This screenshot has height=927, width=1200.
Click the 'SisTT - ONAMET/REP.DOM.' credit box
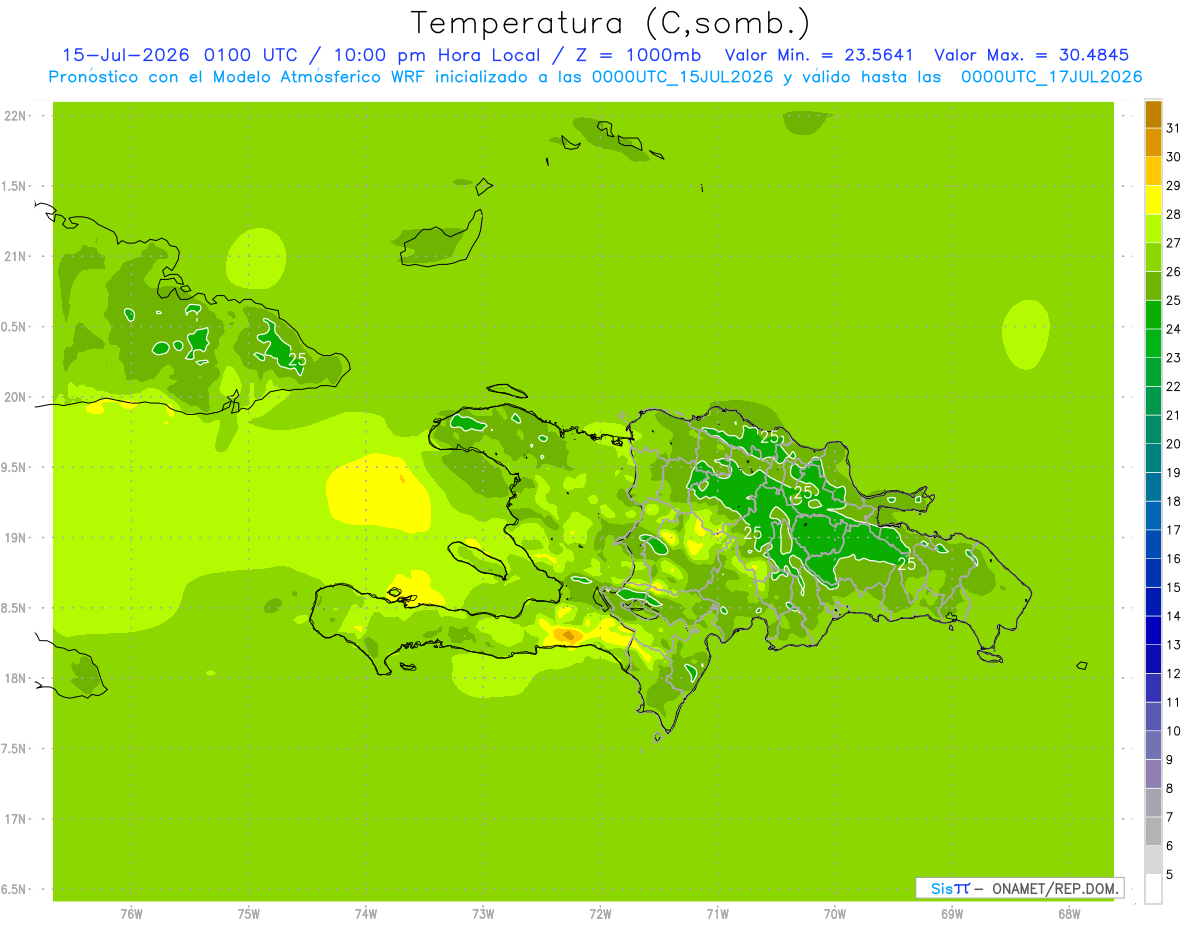1020,888
